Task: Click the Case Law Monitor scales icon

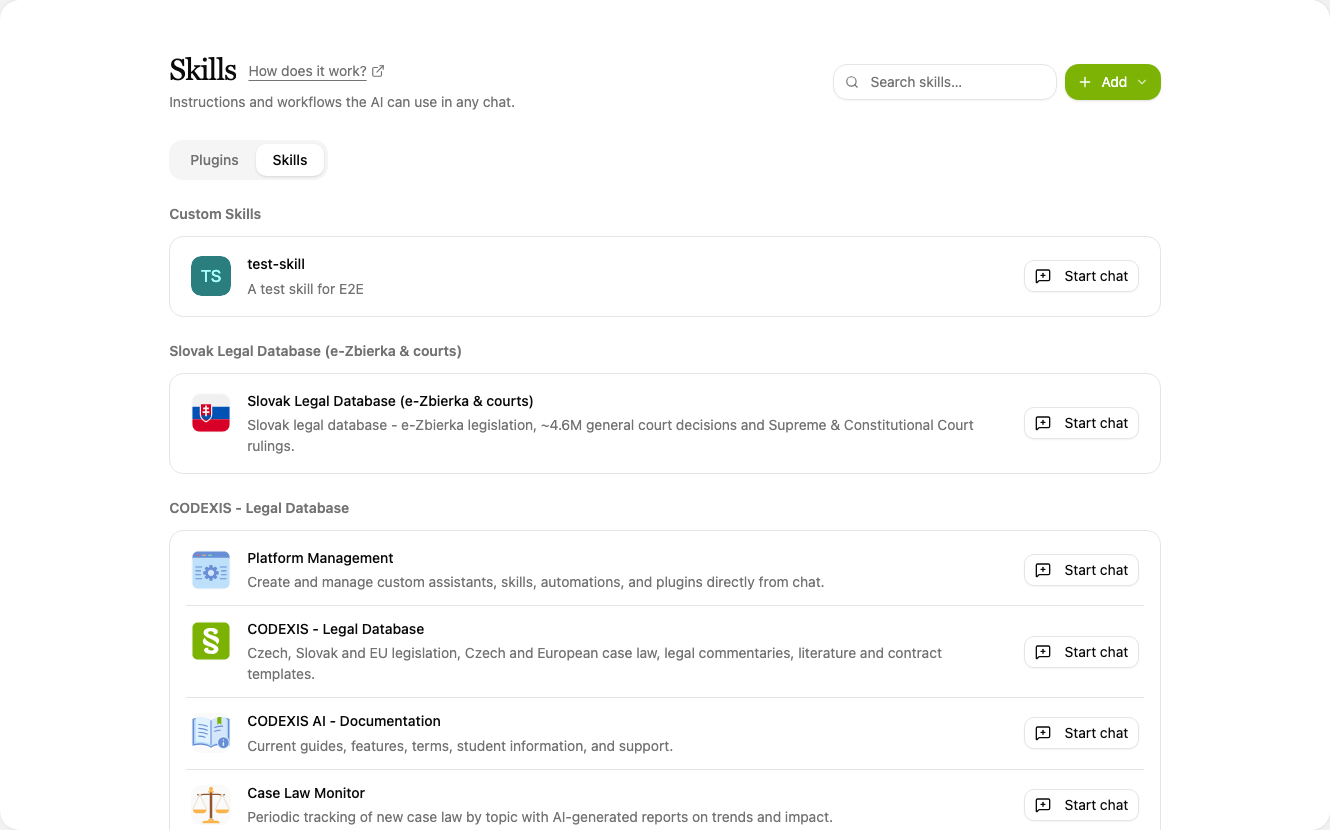Action: pyautogui.click(x=211, y=805)
